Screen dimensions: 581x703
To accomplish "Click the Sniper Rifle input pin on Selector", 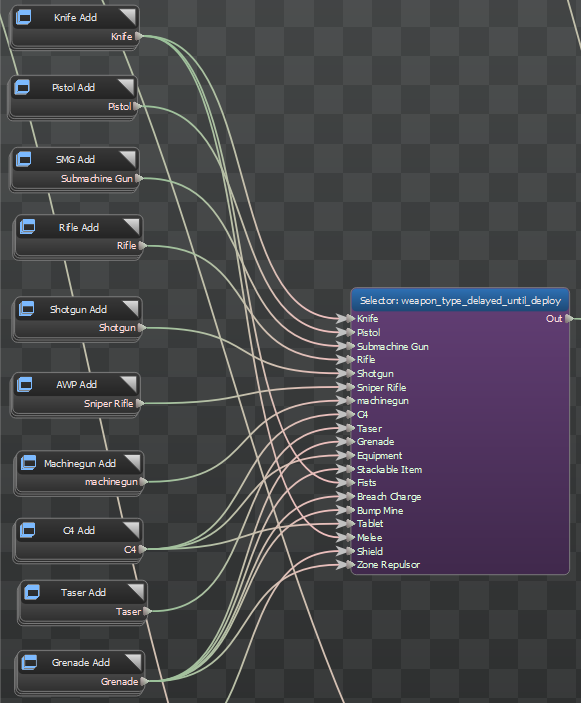I will (351, 387).
